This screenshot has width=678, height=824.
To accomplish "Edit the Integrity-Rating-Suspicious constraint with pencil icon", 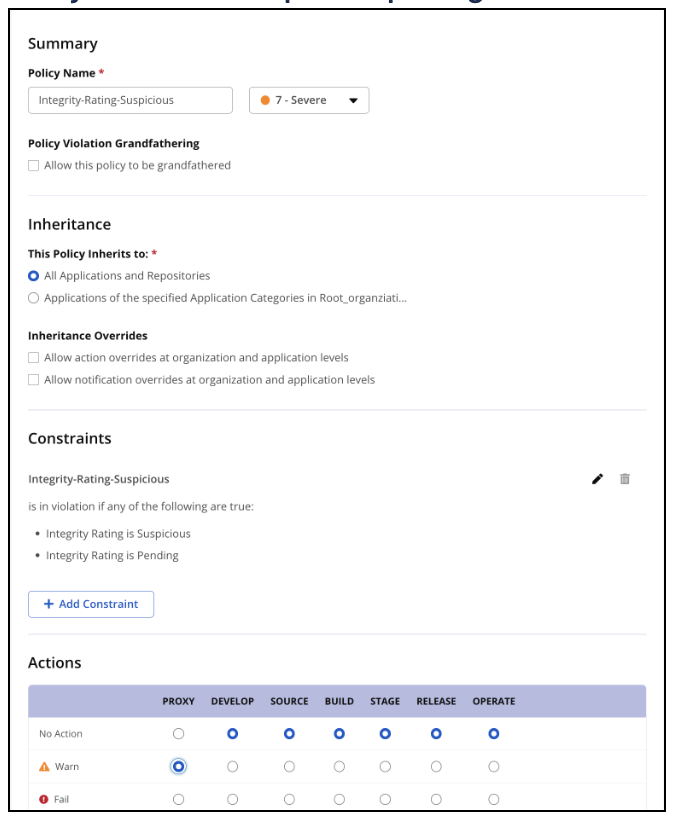I will [x=597, y=479].
